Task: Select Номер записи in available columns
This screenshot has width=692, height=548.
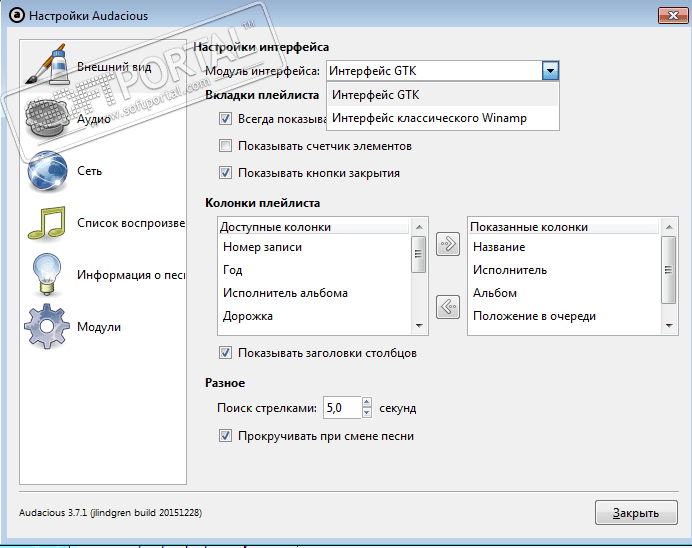Action: click(314, 247)
